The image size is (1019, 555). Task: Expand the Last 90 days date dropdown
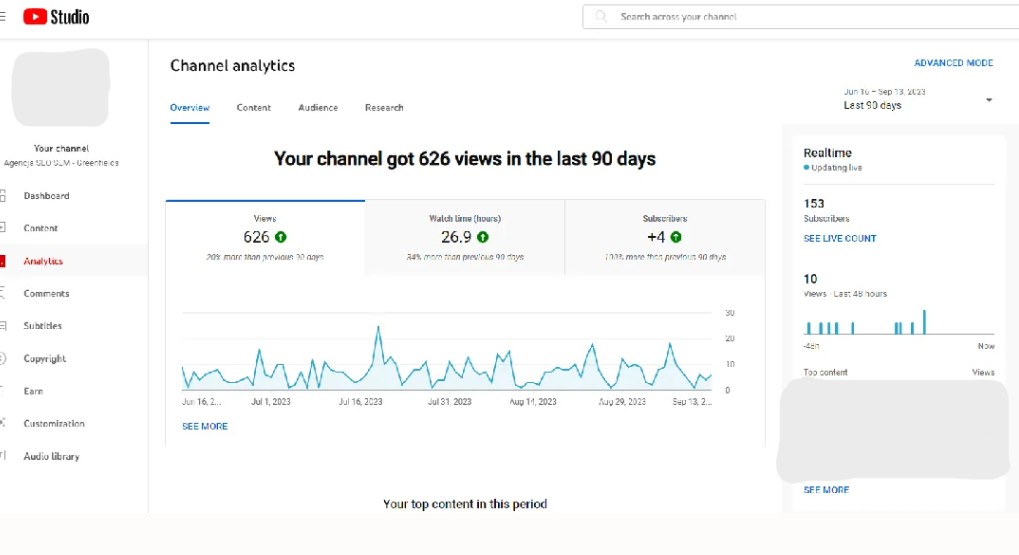click(x=988, y=100)
